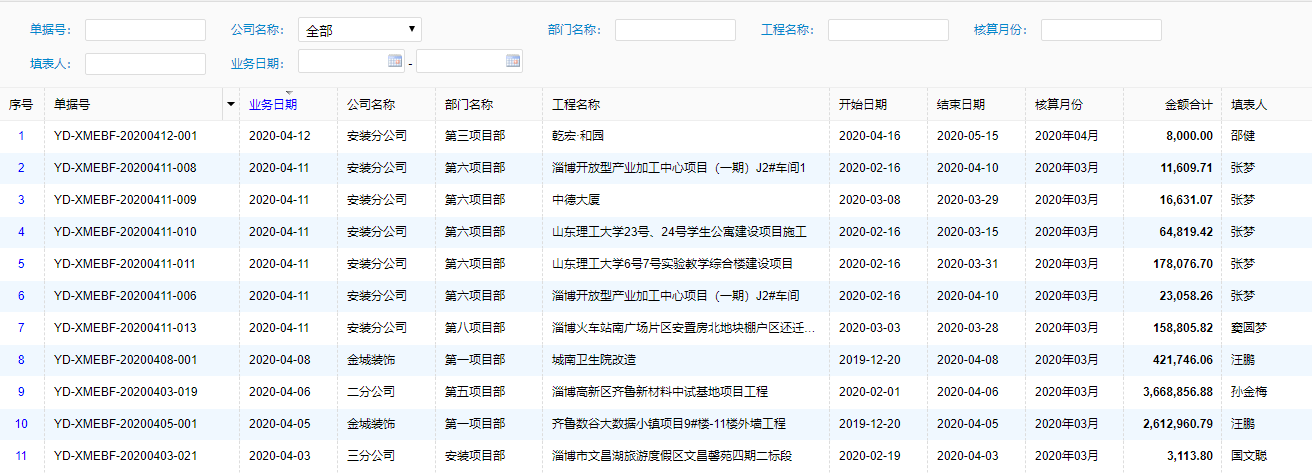Image resolution: width=1312 pixels, height=473 pixels.
Task: Click 填表人 cell 邵健
Action: (x=1243, y=136)
